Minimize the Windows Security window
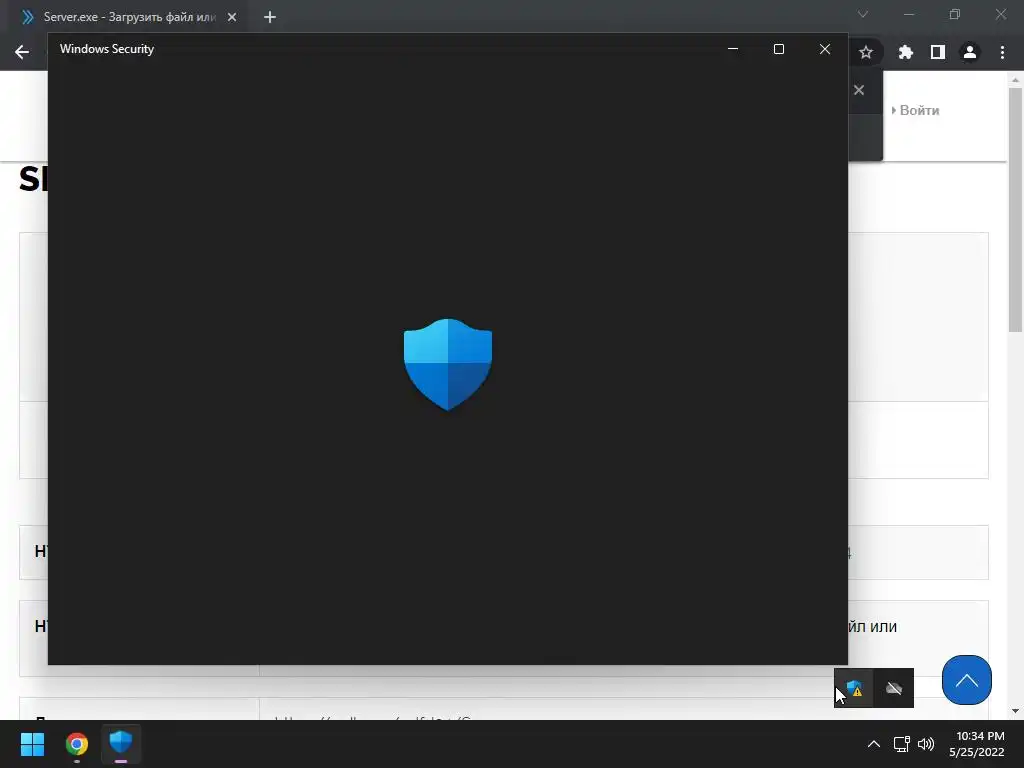Screen dimensions: 1024x768 [733, 49]
